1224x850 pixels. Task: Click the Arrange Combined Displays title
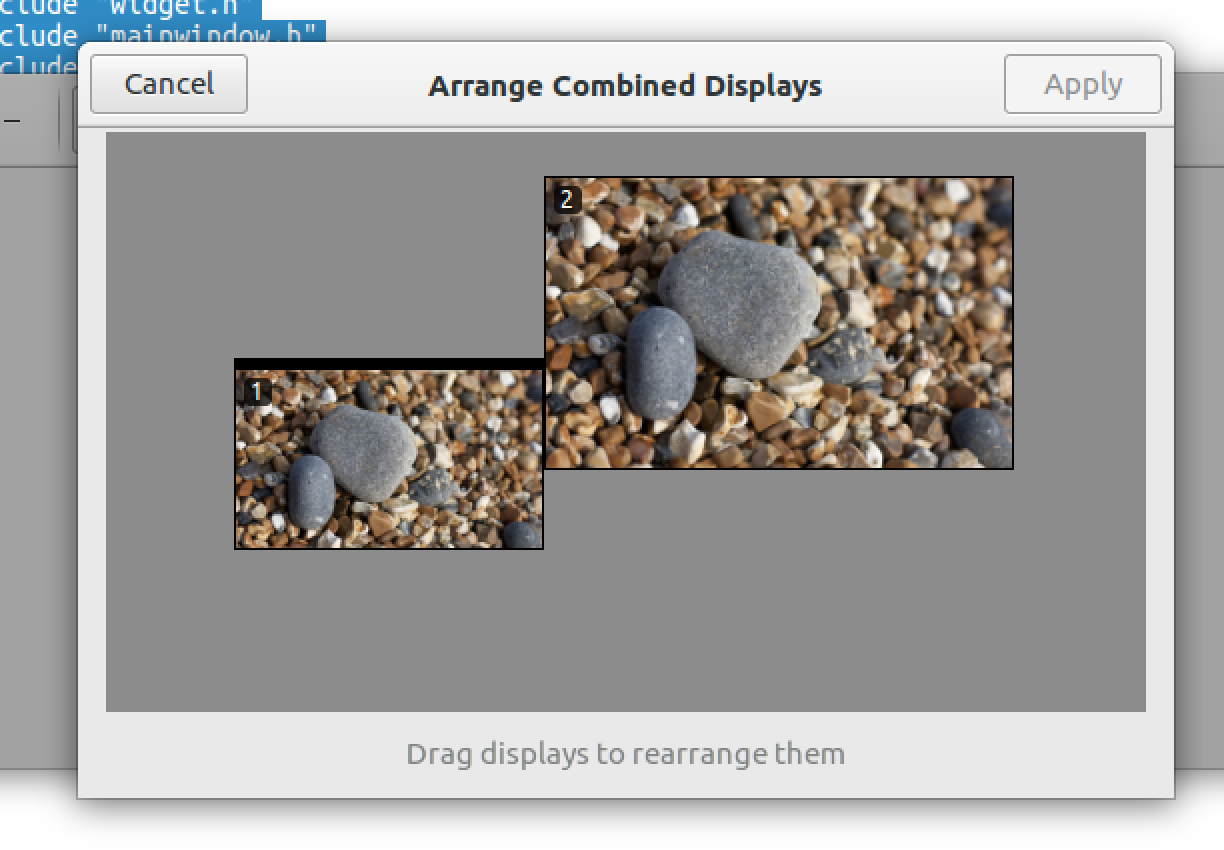coord(625,86)
